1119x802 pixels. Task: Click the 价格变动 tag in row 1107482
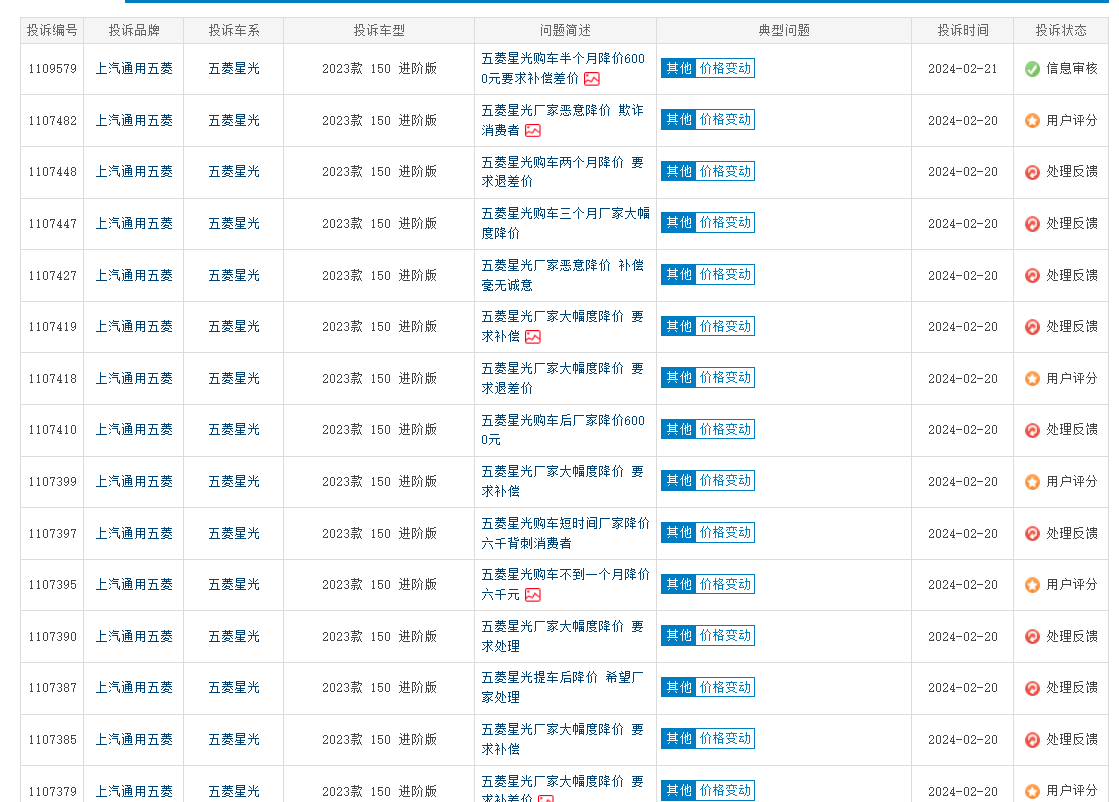[x=725, y=120]
